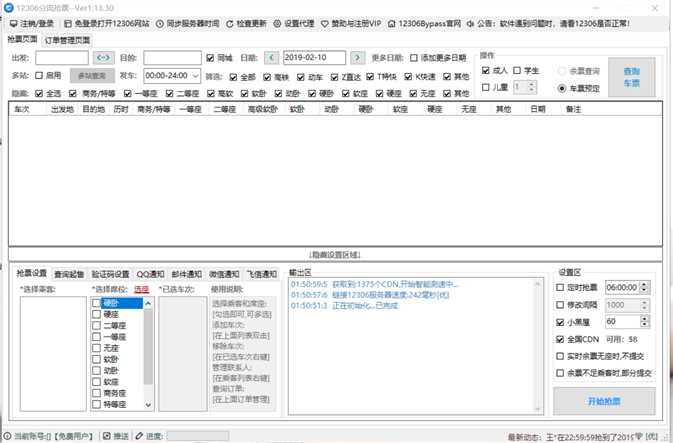Click the red 选座 link
Viewport: 673px width, 443px height.
click(x=141, y=290)
